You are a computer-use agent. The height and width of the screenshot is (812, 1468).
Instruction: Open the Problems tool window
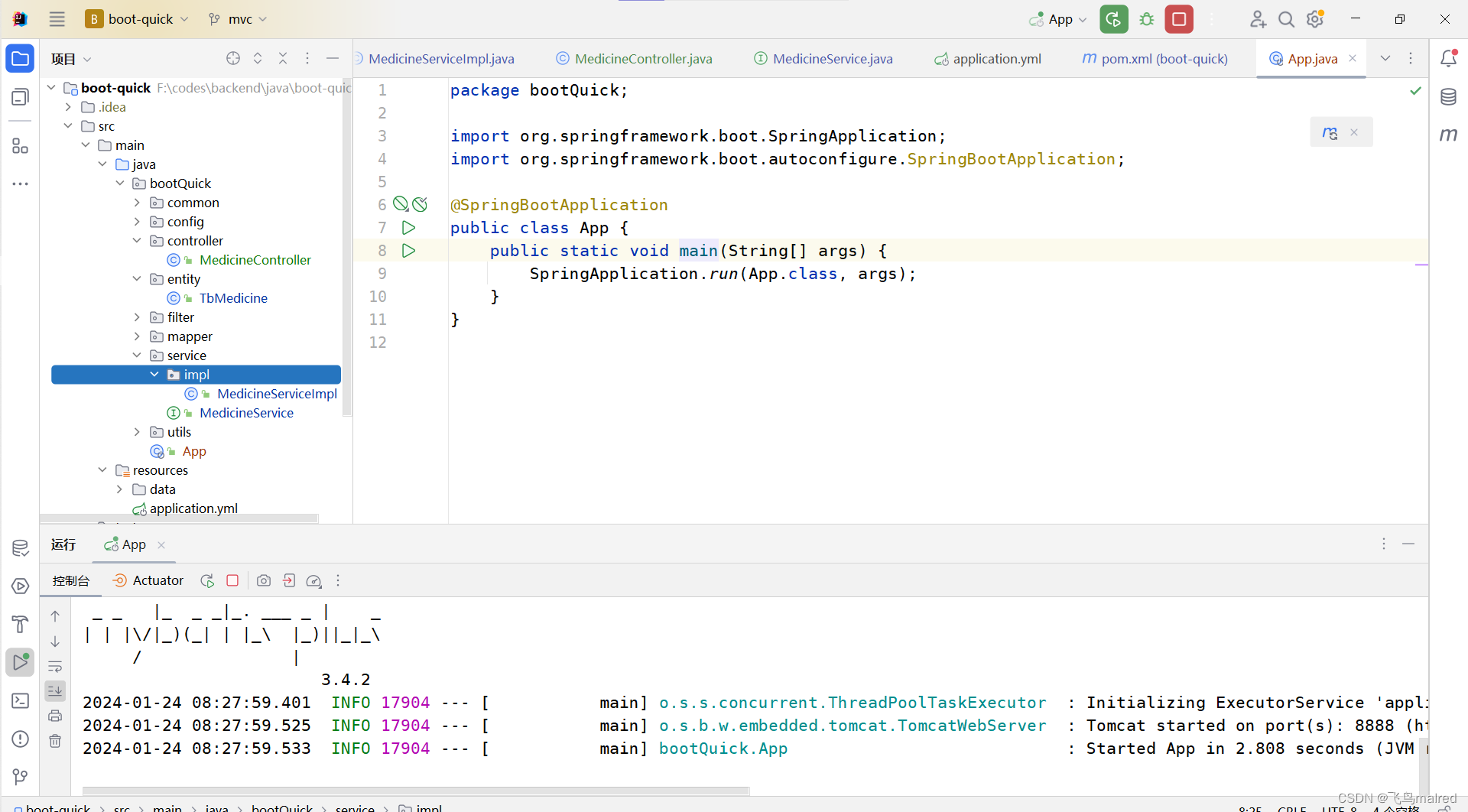21,739
